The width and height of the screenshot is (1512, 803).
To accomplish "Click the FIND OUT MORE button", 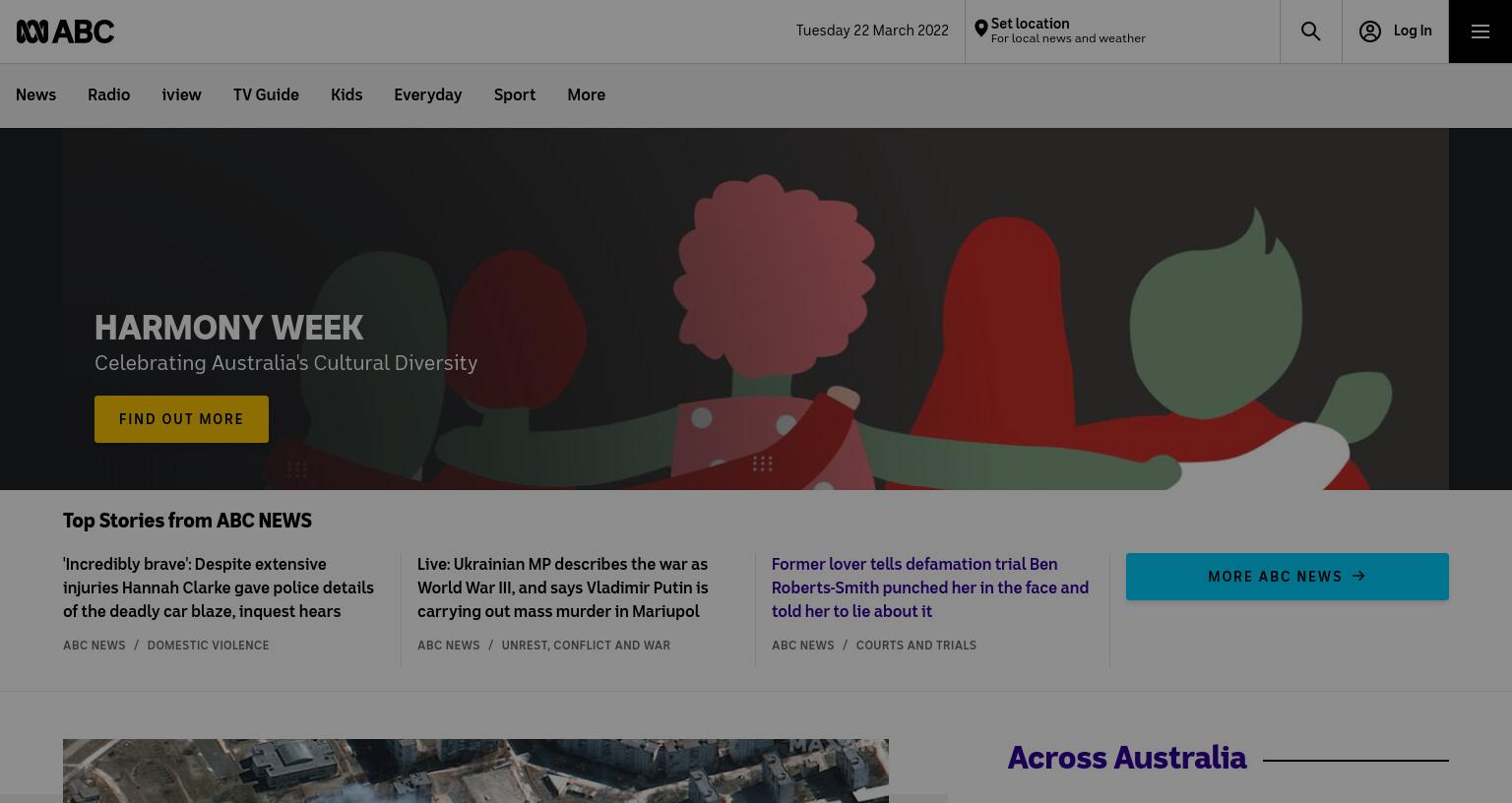I will pyautogui.click(x=181, y=419).
